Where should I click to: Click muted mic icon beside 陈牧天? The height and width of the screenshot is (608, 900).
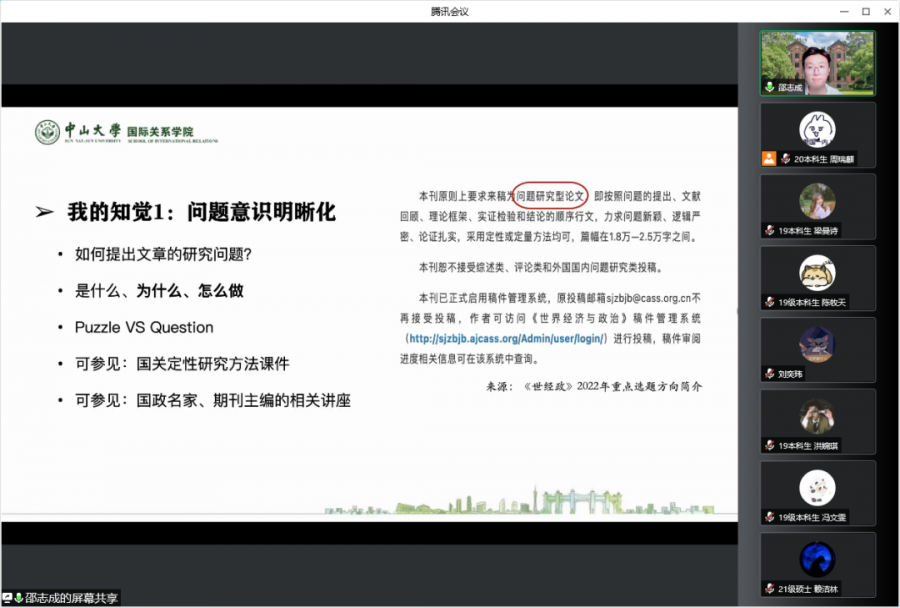[769, 302]
